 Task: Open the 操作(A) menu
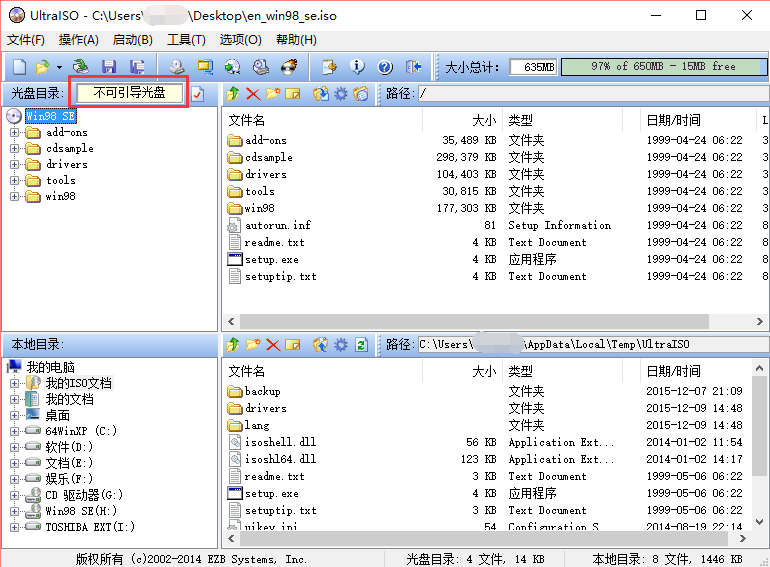click(79, 40)
